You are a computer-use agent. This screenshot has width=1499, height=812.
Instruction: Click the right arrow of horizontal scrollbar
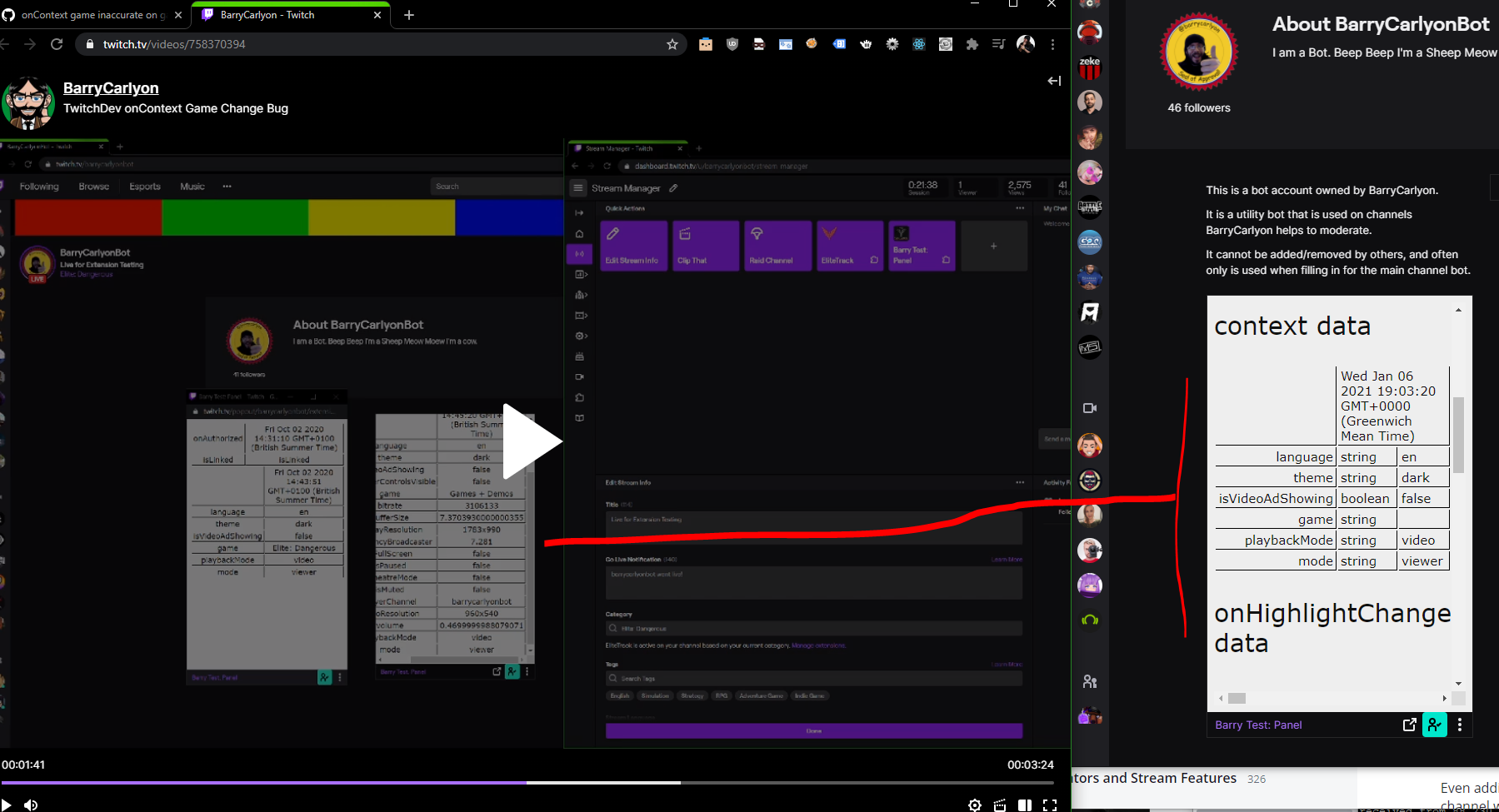coord(1444,698)
